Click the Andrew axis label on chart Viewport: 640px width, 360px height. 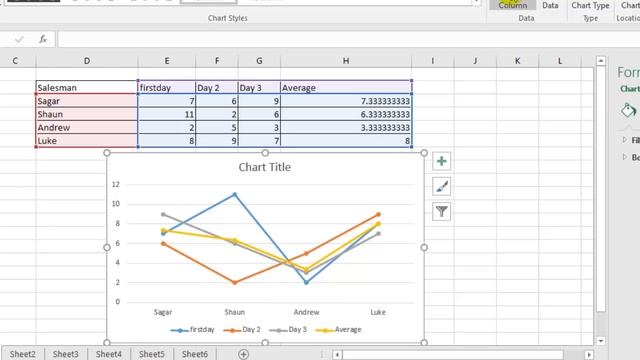click(x=306, y=312)
